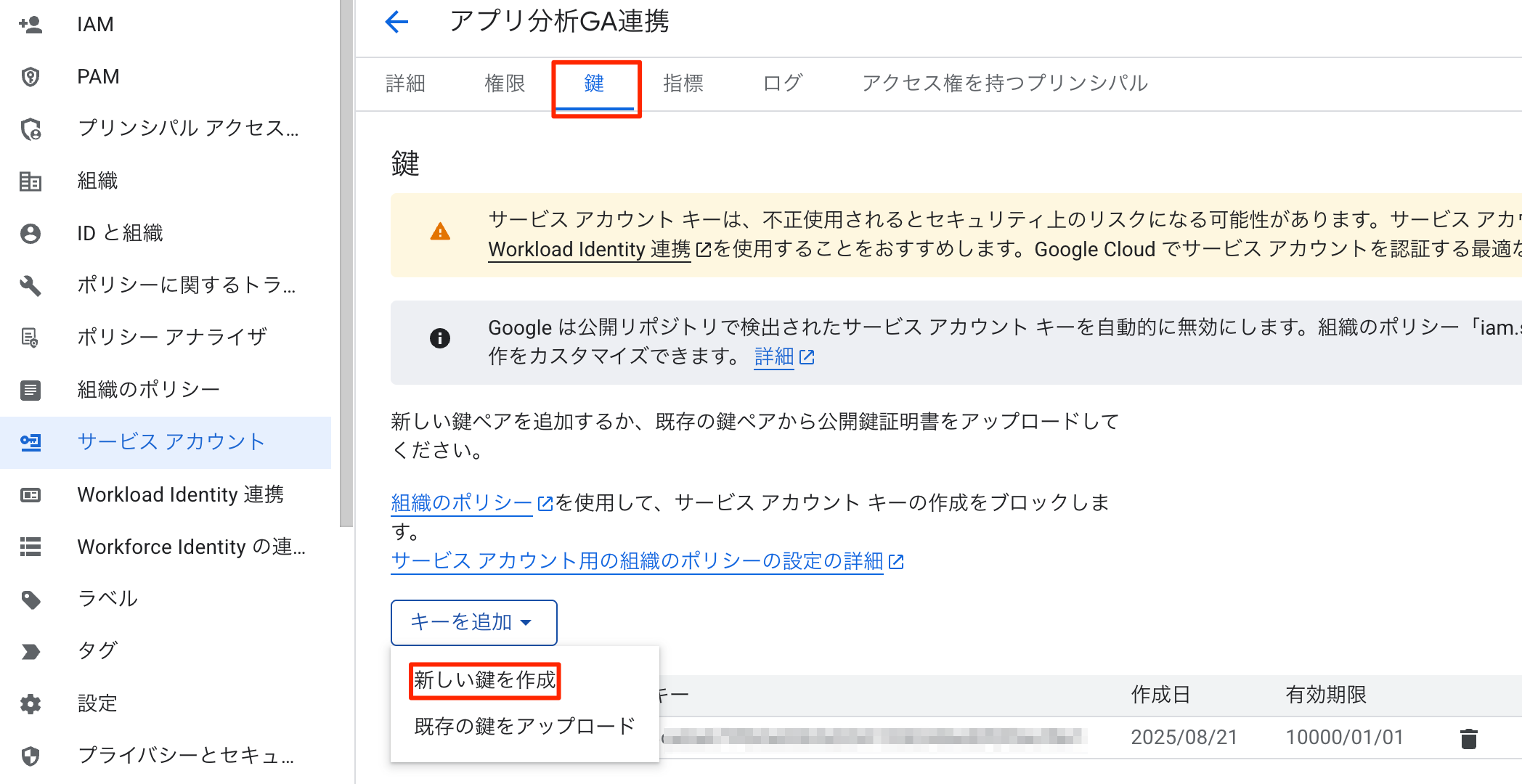This screenshot has width=1522, height=784.
Task: Select the 鍵 tab
Action: (595, 83)
